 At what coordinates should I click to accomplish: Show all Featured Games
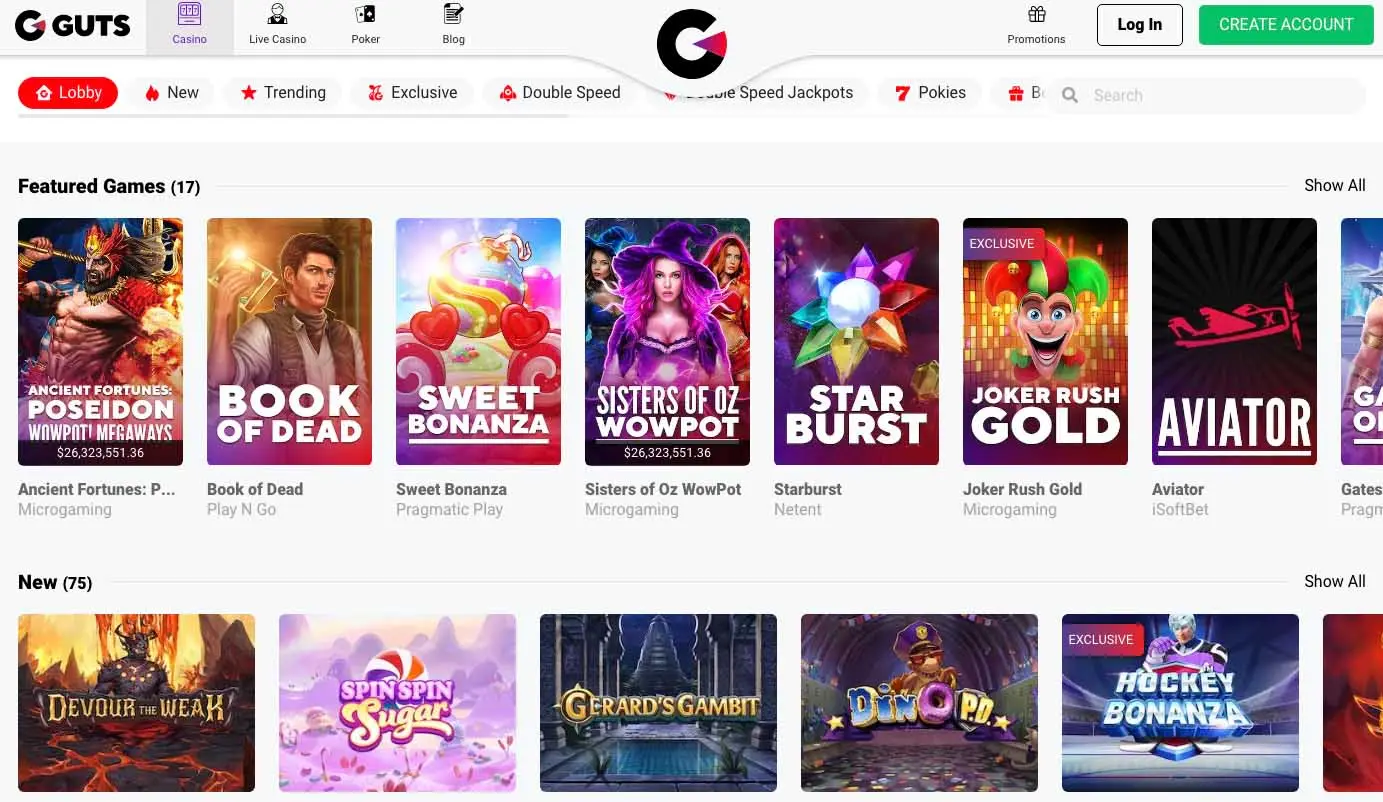point(1334,186)
